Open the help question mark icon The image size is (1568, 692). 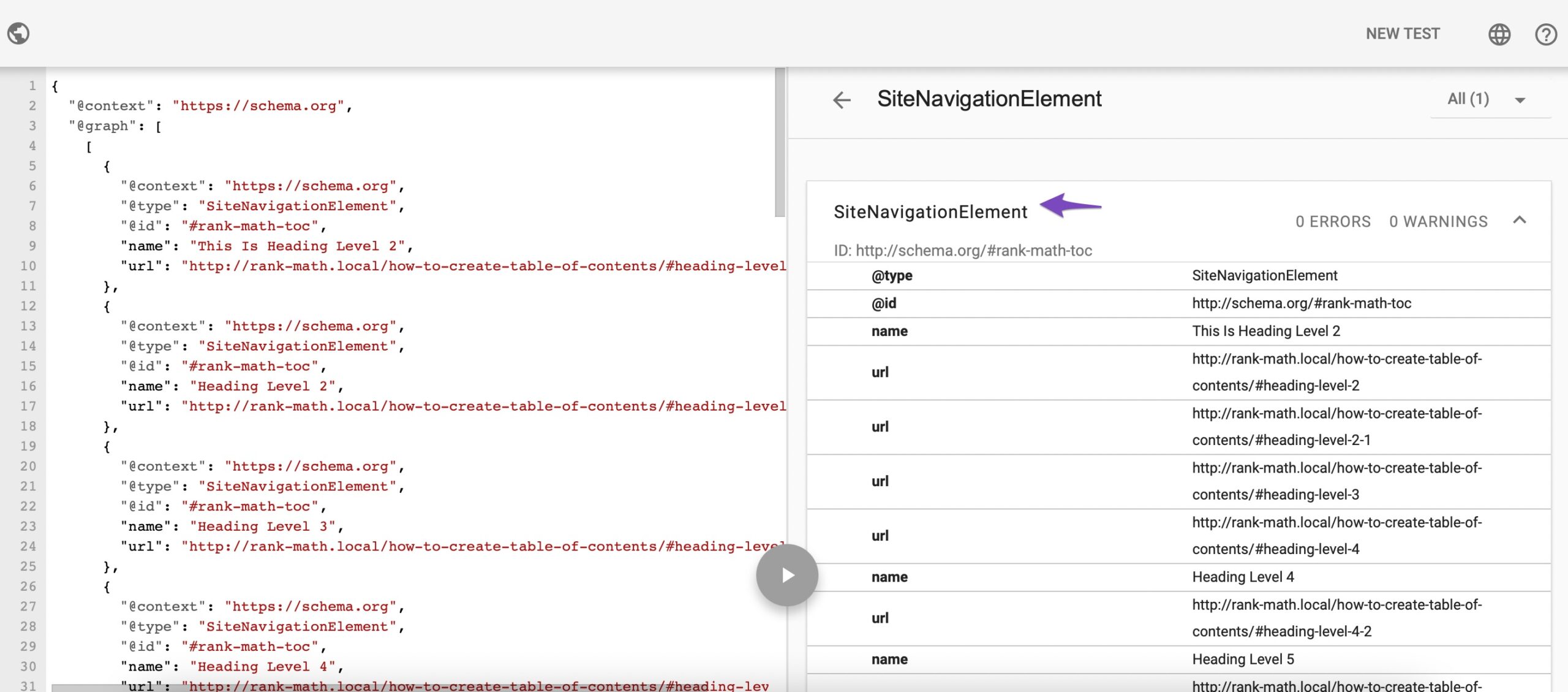tap(1546, 35)
